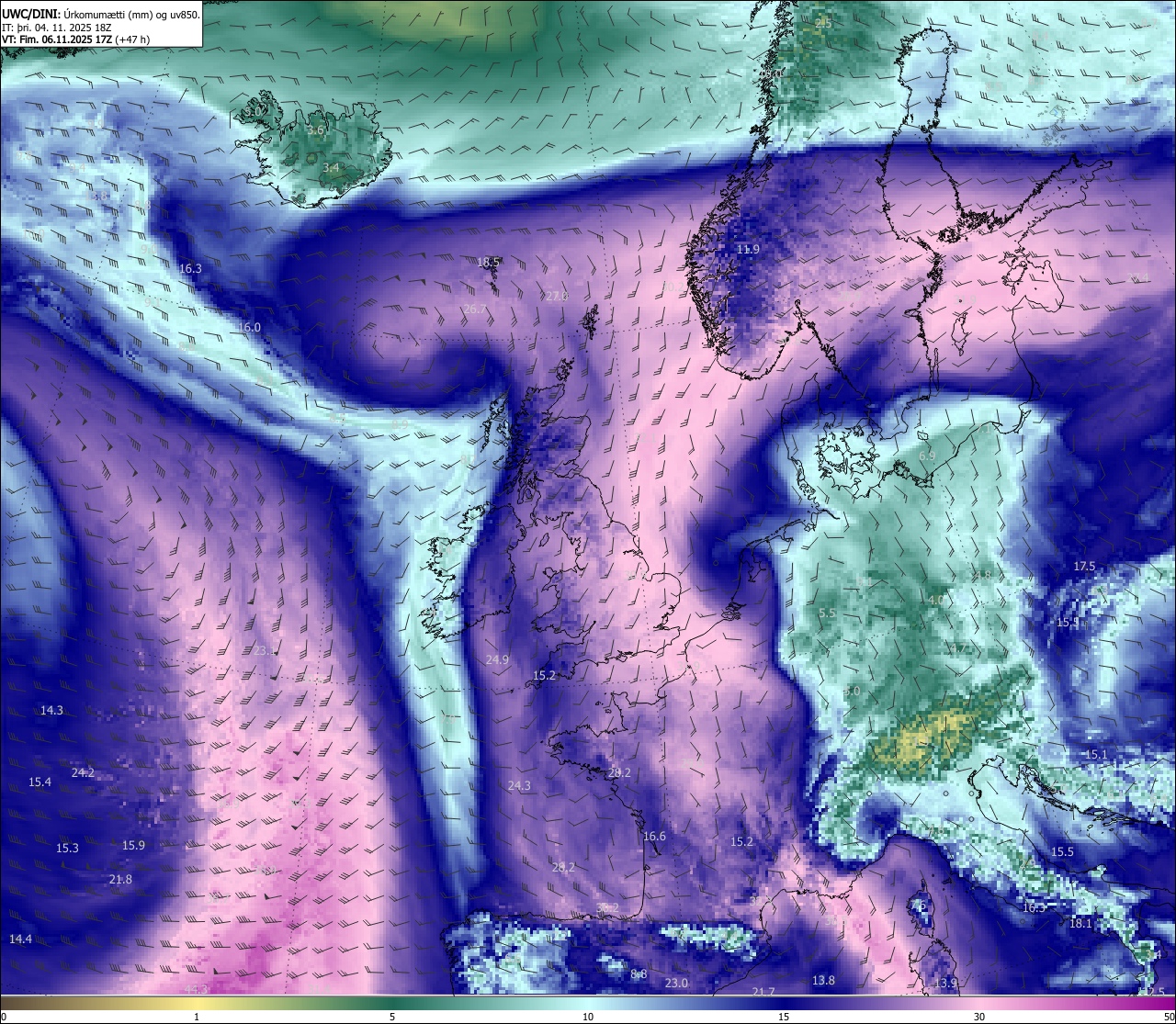
Task: Click the 15.1 value on the map
Action: (1096, 755)
